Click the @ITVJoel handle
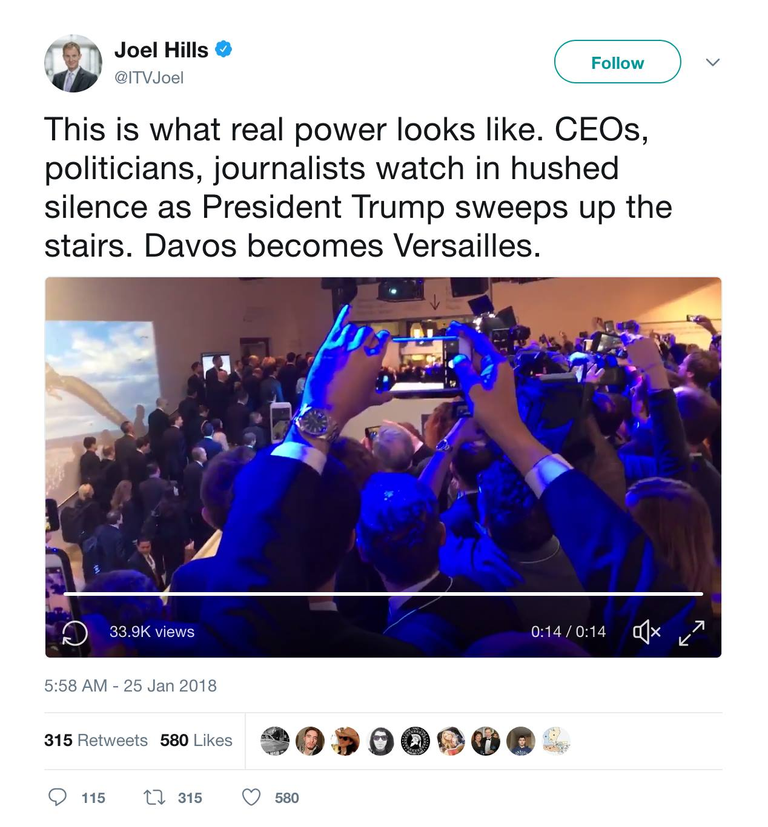The width and height of the screenshot is (768, 827). pos(149,78)
